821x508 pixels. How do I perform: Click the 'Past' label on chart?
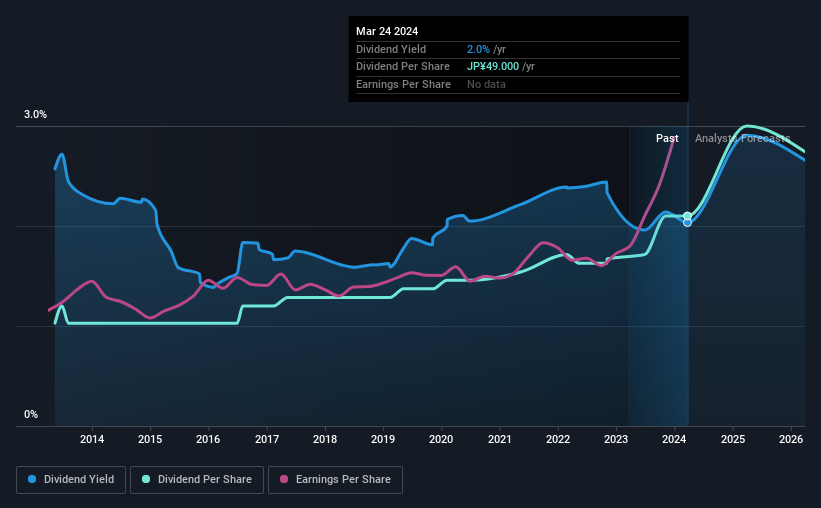(667, 138)
